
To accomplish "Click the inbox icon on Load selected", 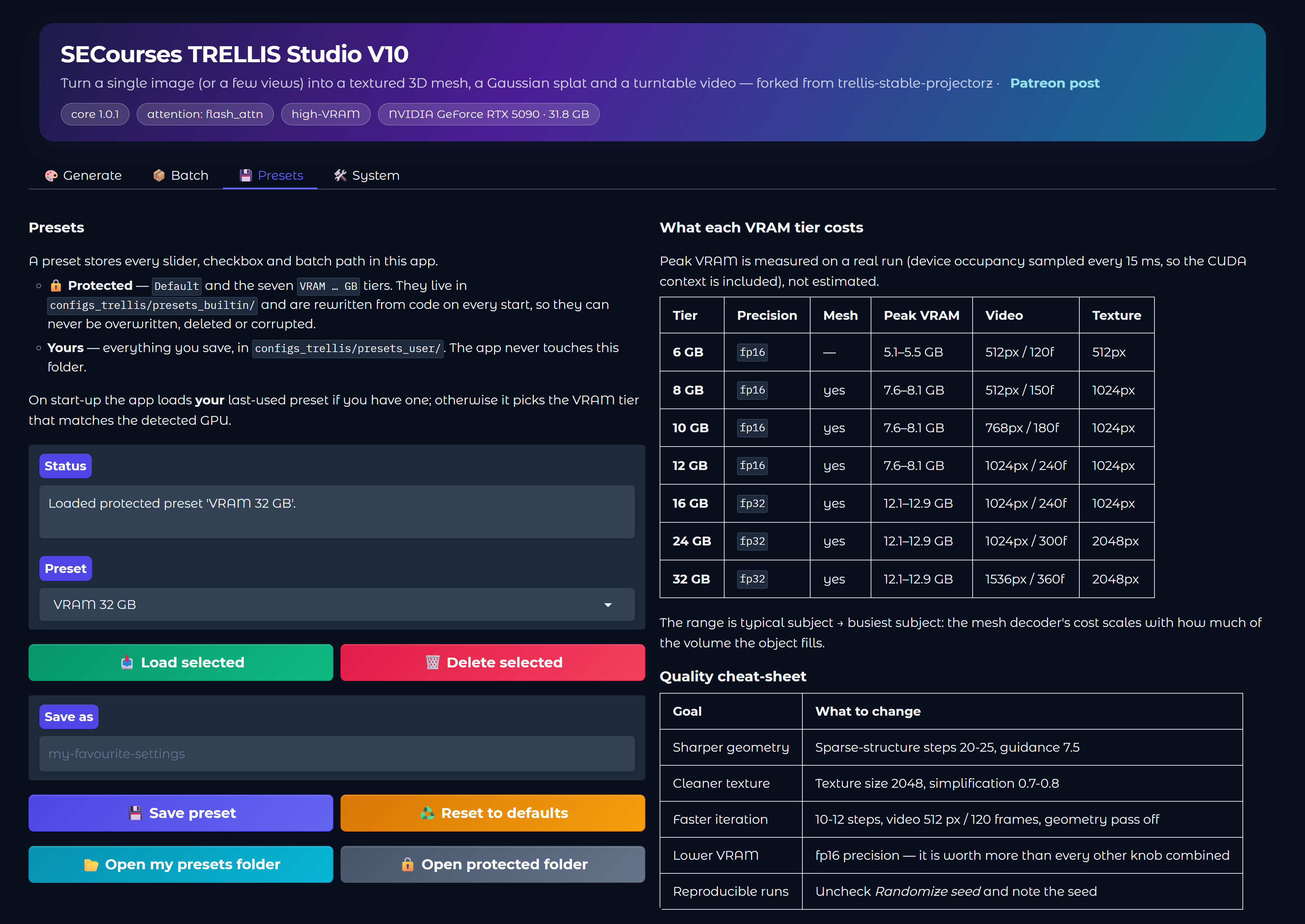I will pyautogui.click(x=127, y=663).
